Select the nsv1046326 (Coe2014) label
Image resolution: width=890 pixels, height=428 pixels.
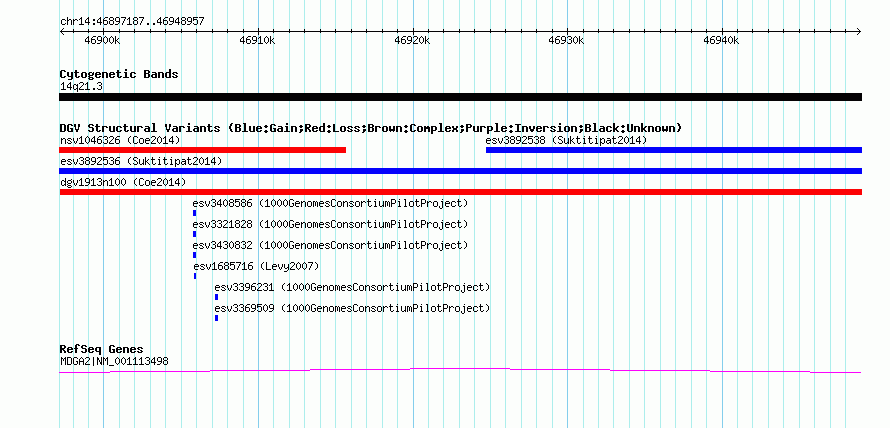(120, 140)
